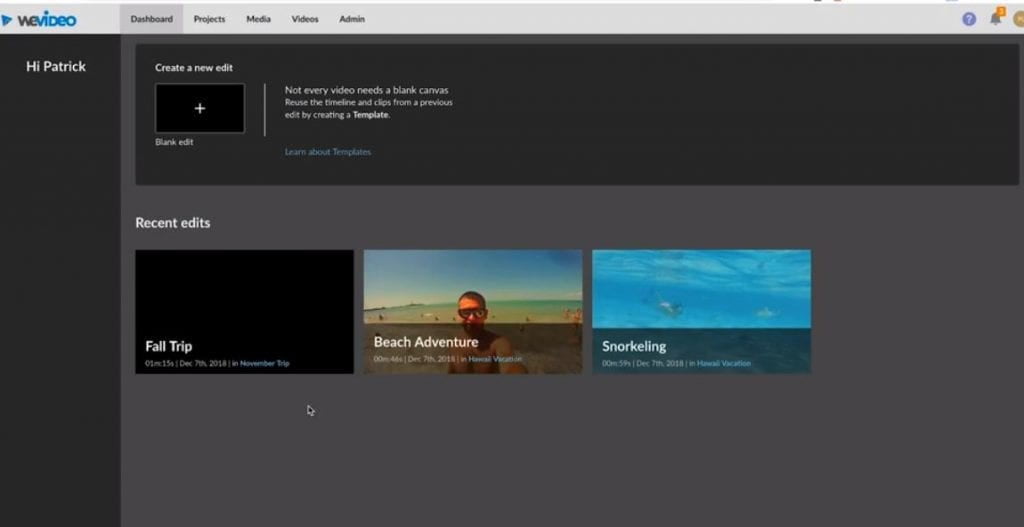
Task: Select the Videos tab
Action: [305, 19]
